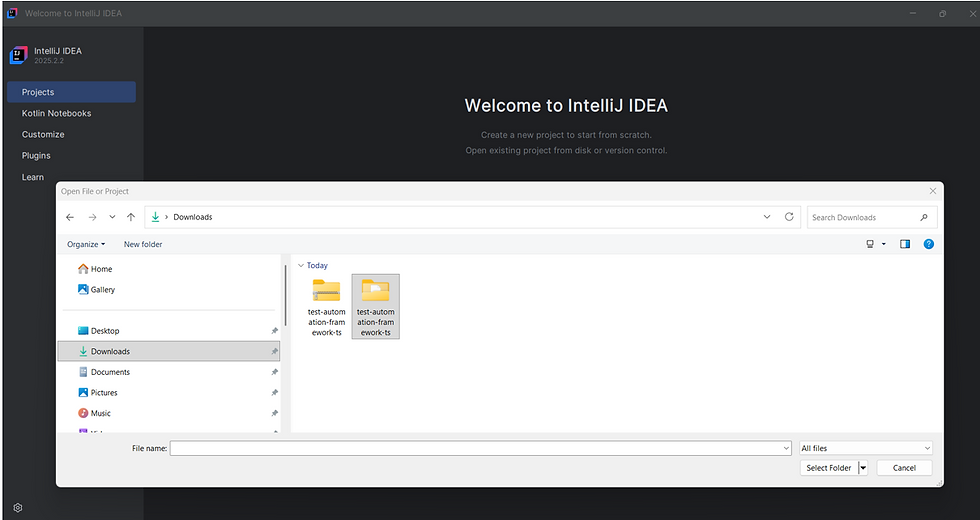Expand the view options dropdown arrow
The image size is (980, 520).
pos(884,244)
